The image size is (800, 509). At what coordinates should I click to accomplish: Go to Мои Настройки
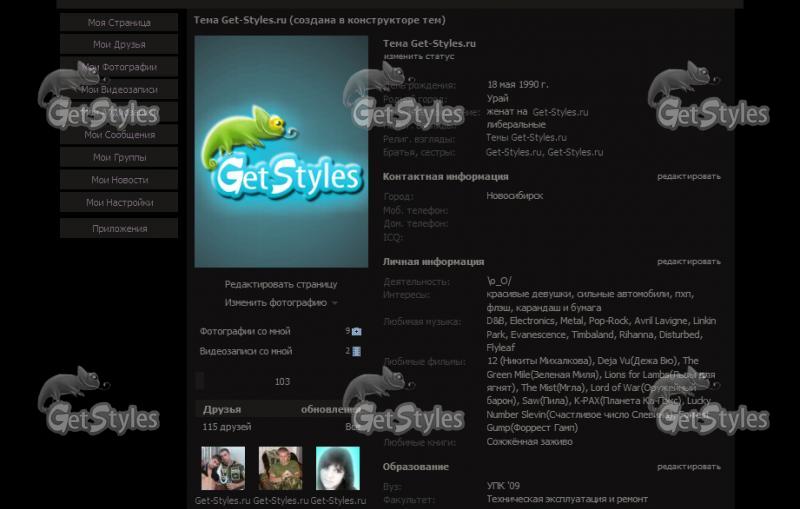click(119, 202)
